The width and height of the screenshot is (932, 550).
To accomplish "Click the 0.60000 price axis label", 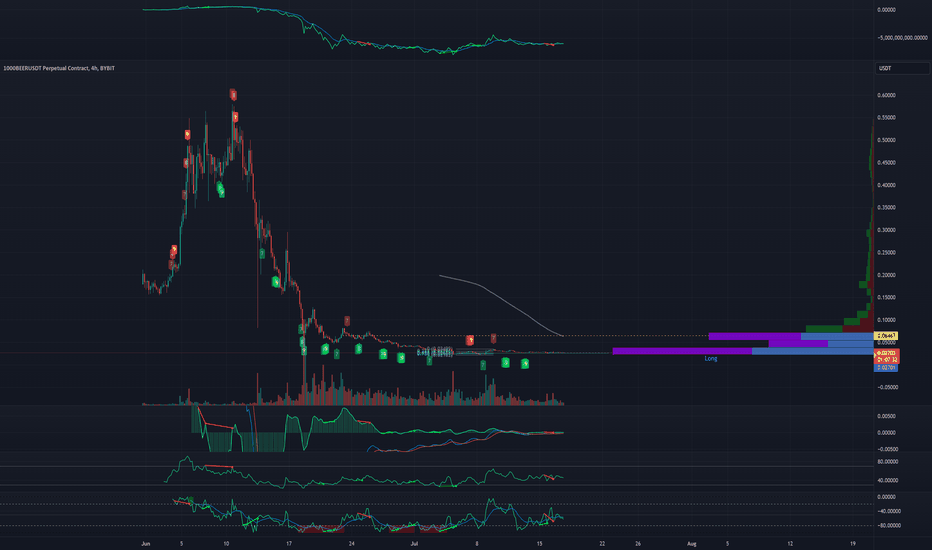I will click(x=886, y=95).
